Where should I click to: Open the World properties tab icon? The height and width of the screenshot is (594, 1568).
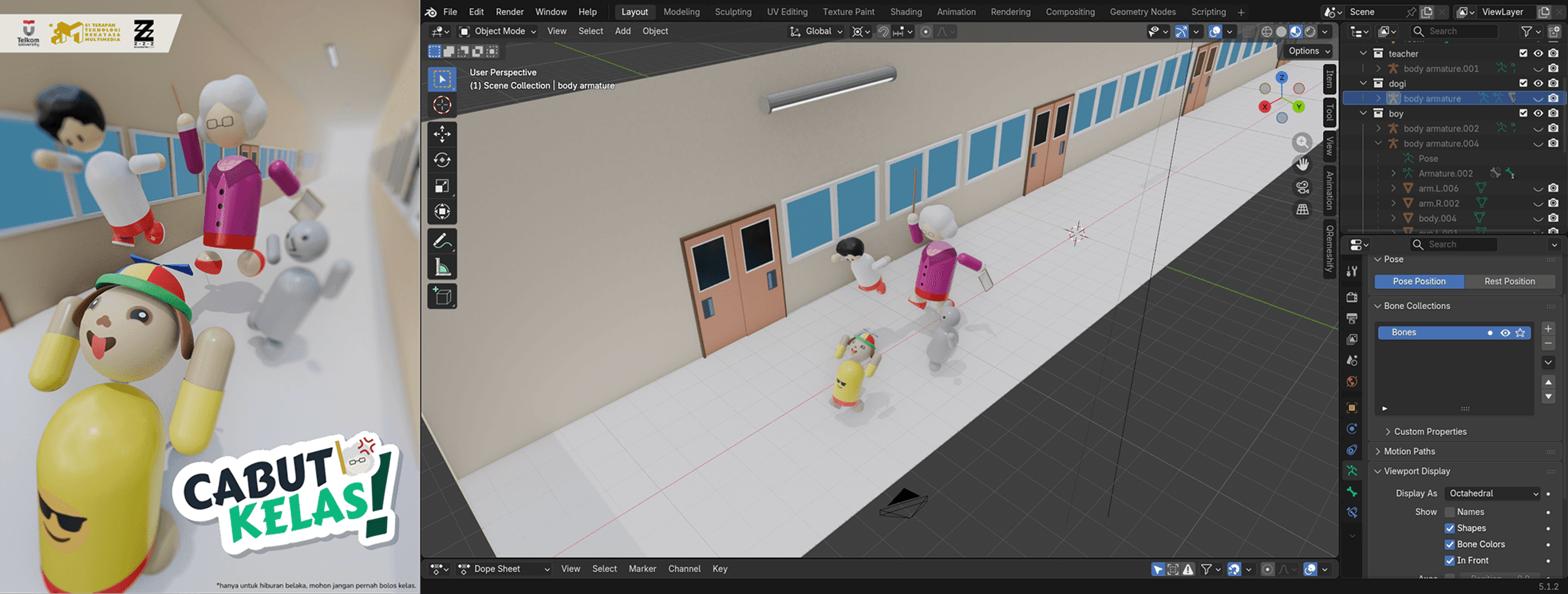(x=1352, y=382)
